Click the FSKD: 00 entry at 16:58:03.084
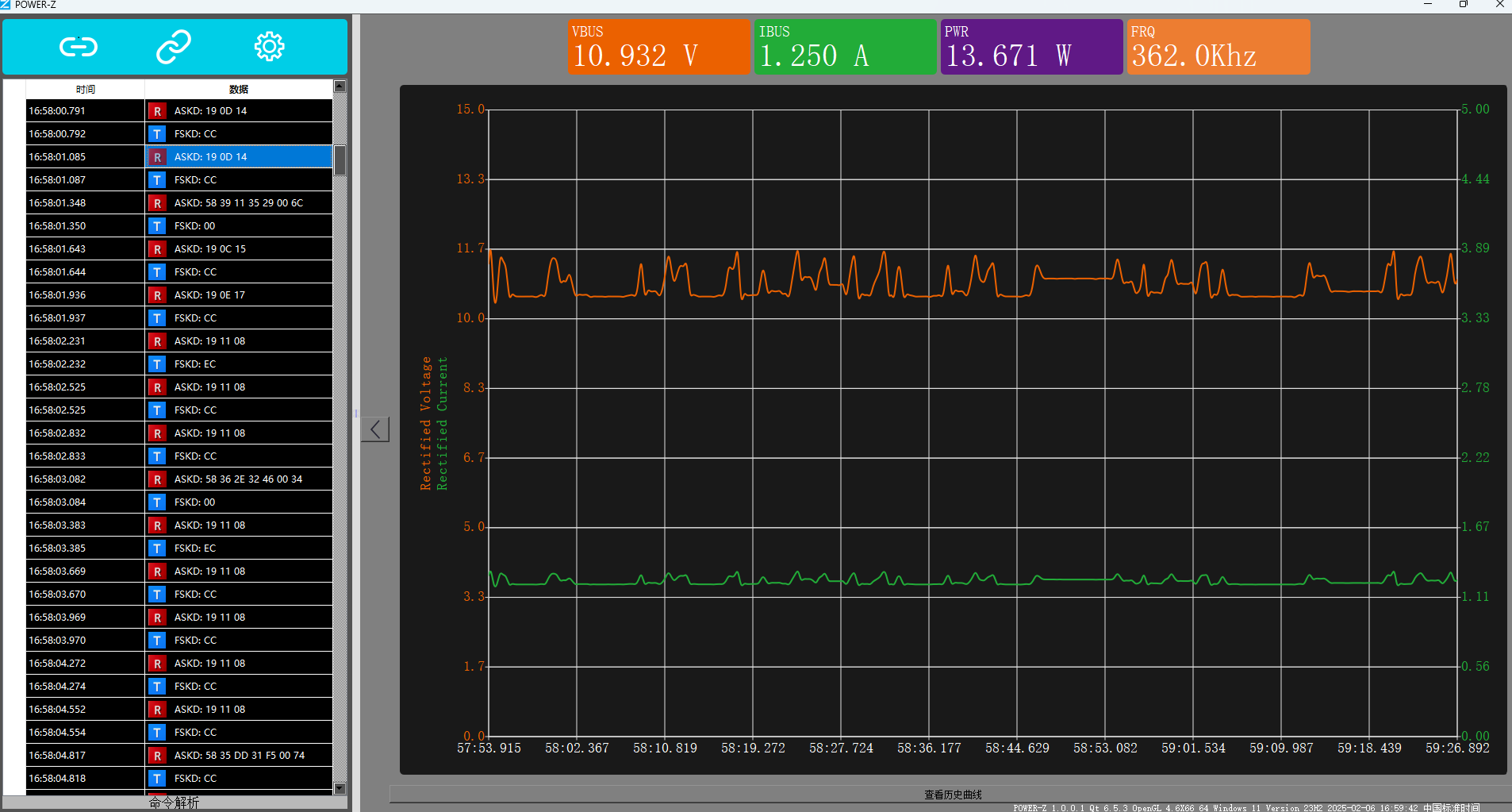This screenshot has height=812, width=1512. click(195, 502)
